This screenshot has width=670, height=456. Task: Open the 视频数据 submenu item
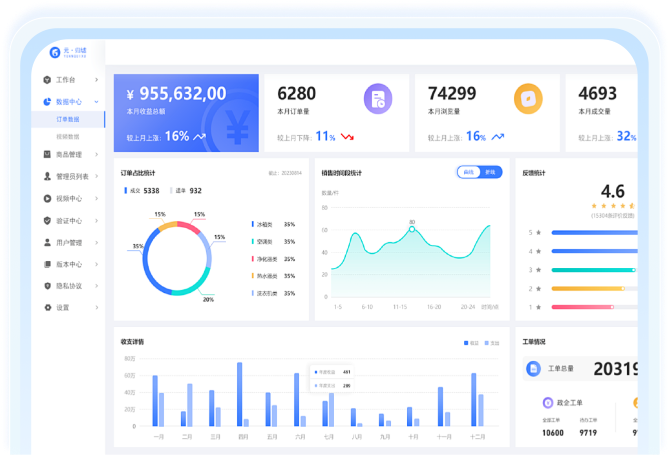[x=68, y=136]
